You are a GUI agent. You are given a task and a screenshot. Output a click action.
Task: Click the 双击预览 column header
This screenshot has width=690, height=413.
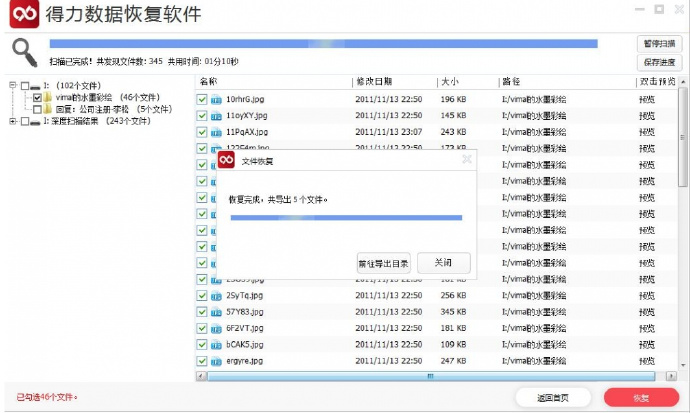[657, 81]
